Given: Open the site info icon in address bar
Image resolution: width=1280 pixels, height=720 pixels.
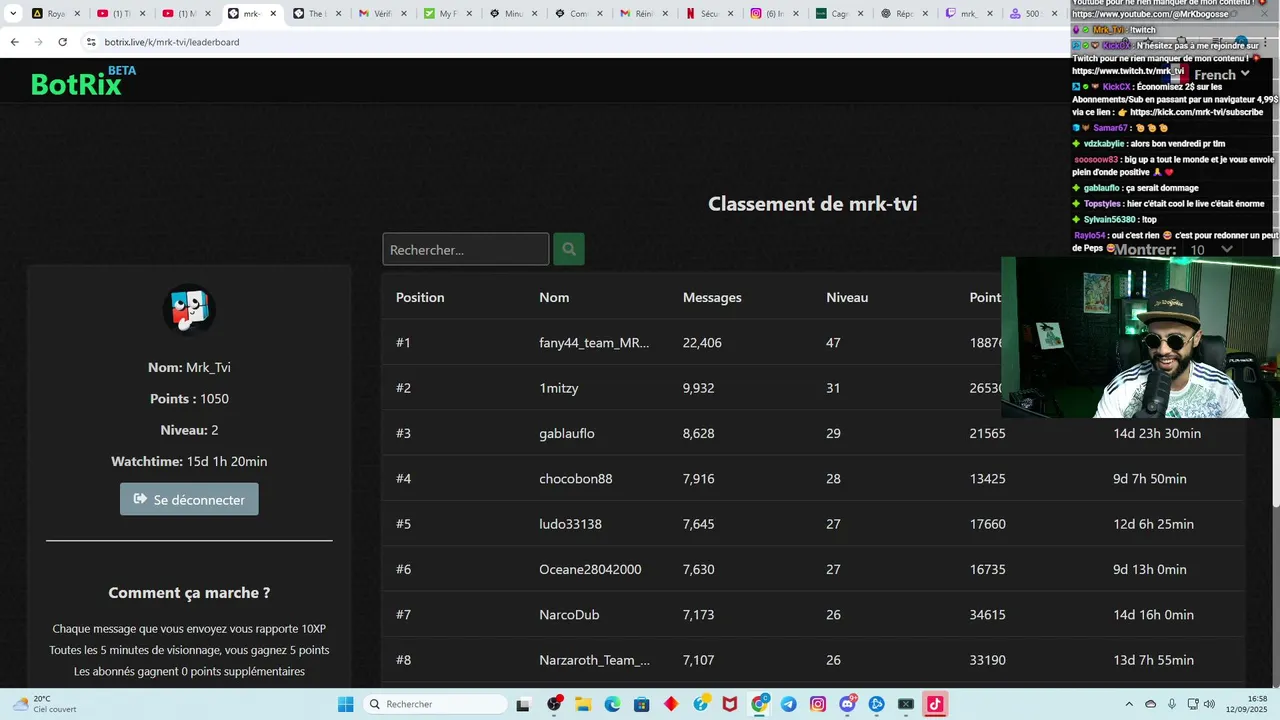Looking at the screenshot, I should 91,42.
